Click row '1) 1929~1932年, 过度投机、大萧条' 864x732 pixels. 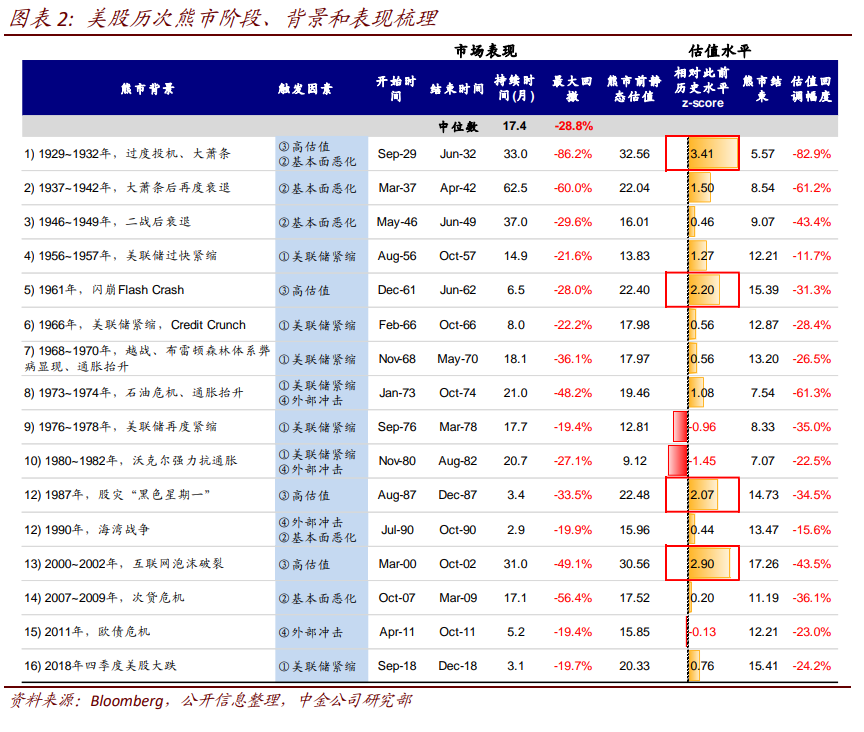click(127, 154)
